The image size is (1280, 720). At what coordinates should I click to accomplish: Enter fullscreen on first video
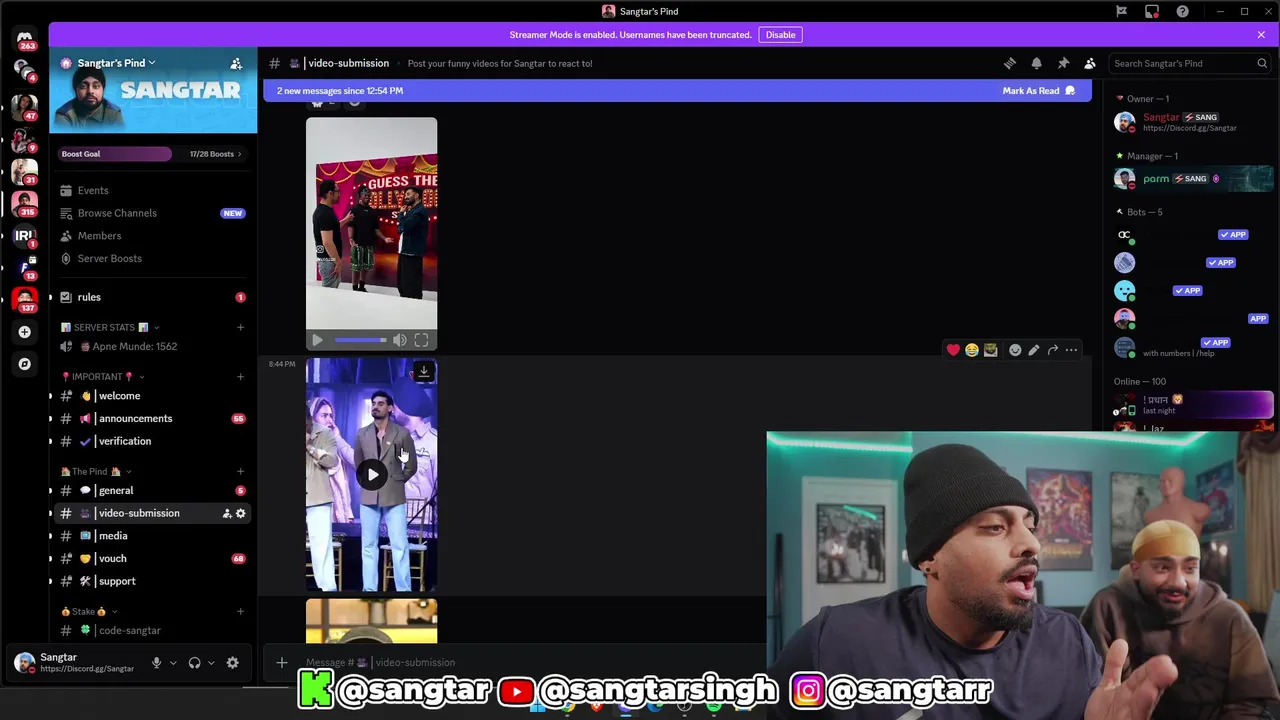click(421, 340)
